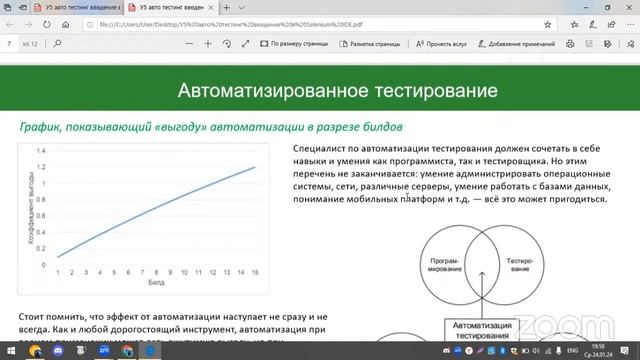Click the save PDF icon
This screenshot has height=360, width=640.
pyautogui.click(x=589, y=44)
